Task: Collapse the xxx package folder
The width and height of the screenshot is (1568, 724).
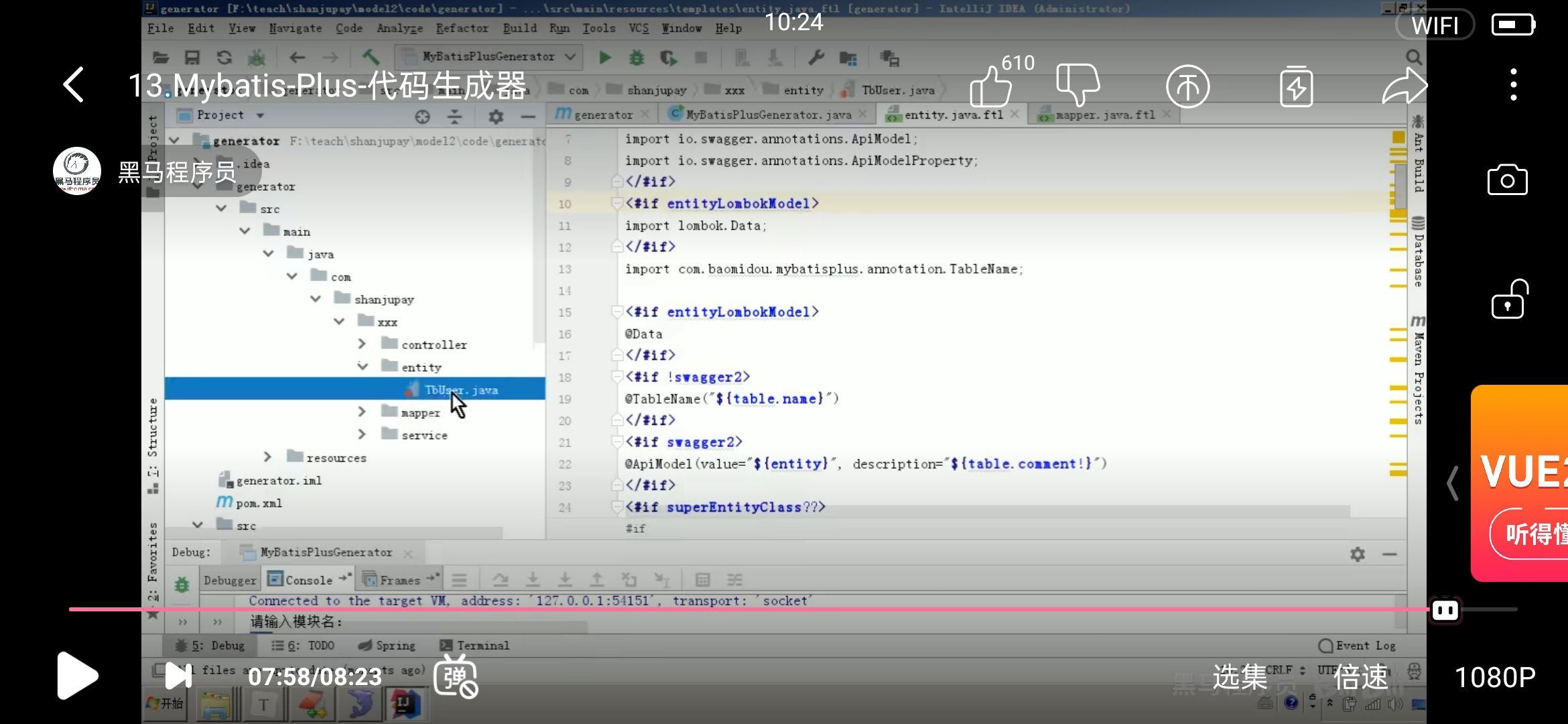Action: [339, 321]
